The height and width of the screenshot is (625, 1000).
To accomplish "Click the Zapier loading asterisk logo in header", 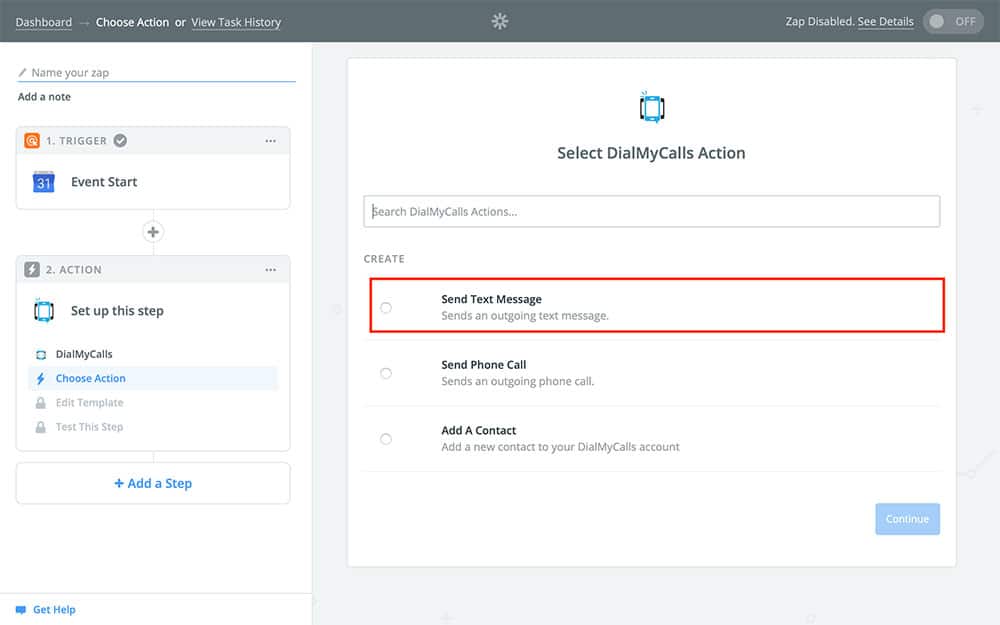I will click(500, 21).
